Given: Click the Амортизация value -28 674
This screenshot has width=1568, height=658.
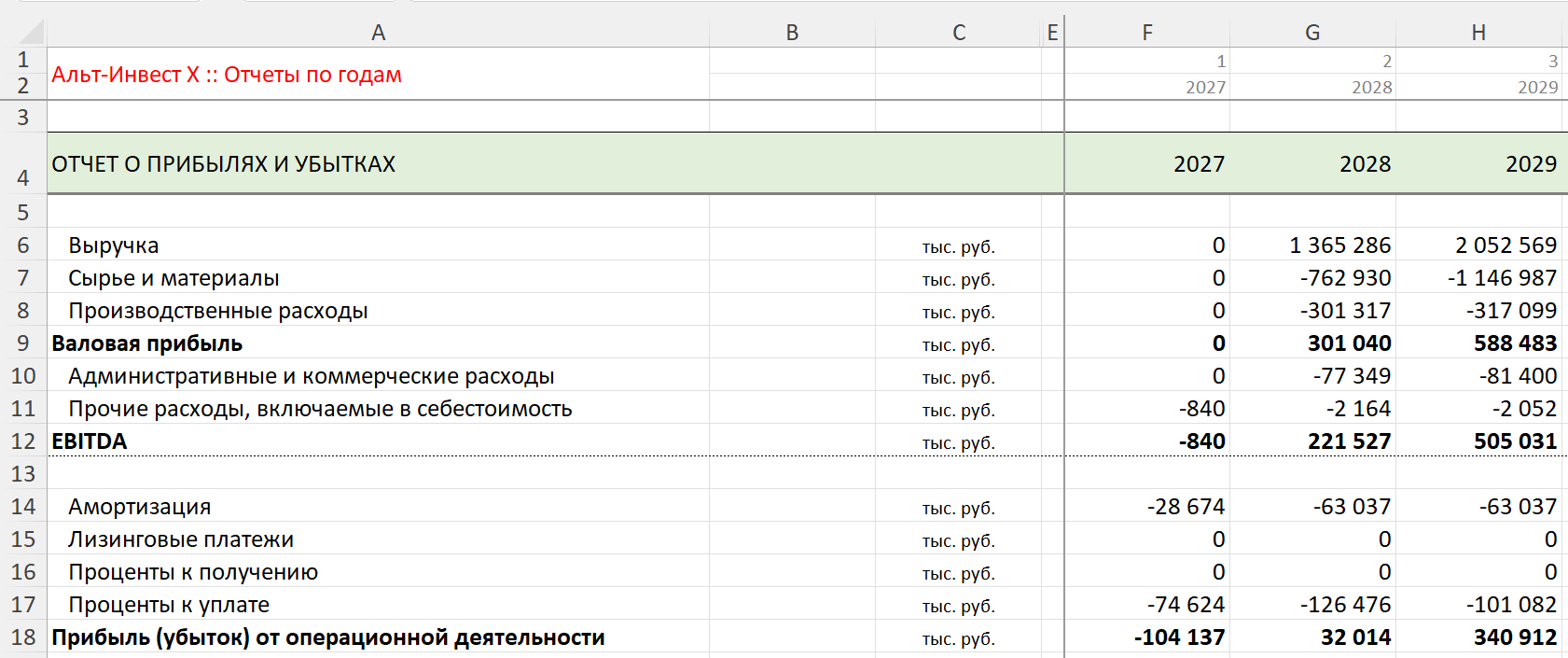Looking at the screenshot, I should (x=1186, y=507).
